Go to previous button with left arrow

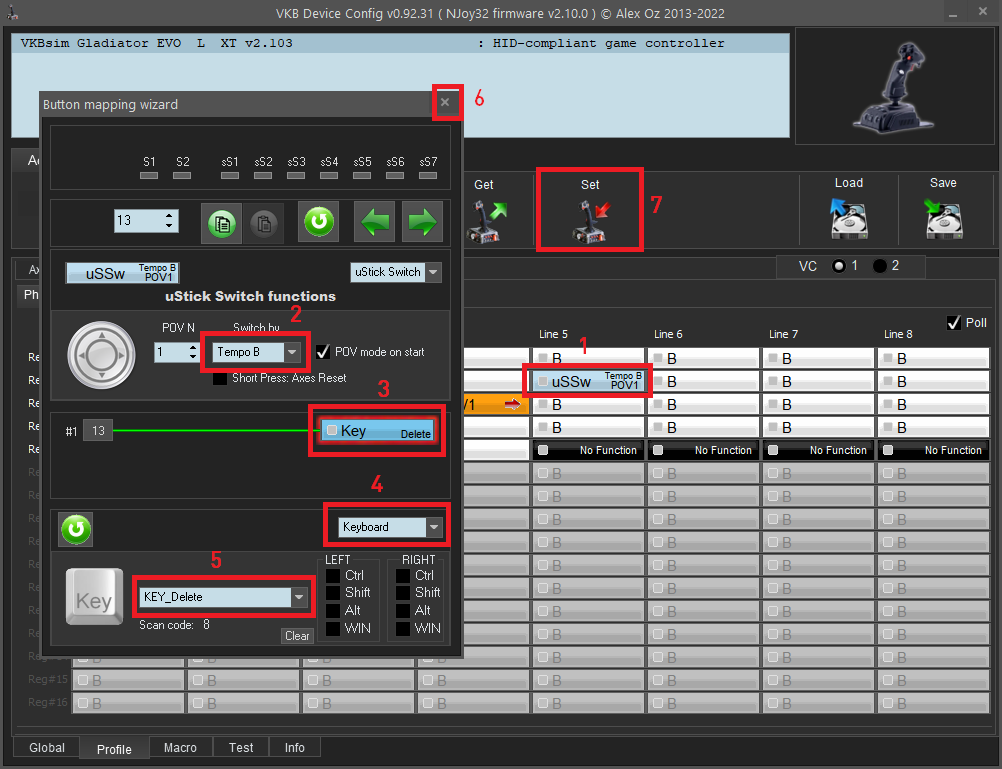376,222
